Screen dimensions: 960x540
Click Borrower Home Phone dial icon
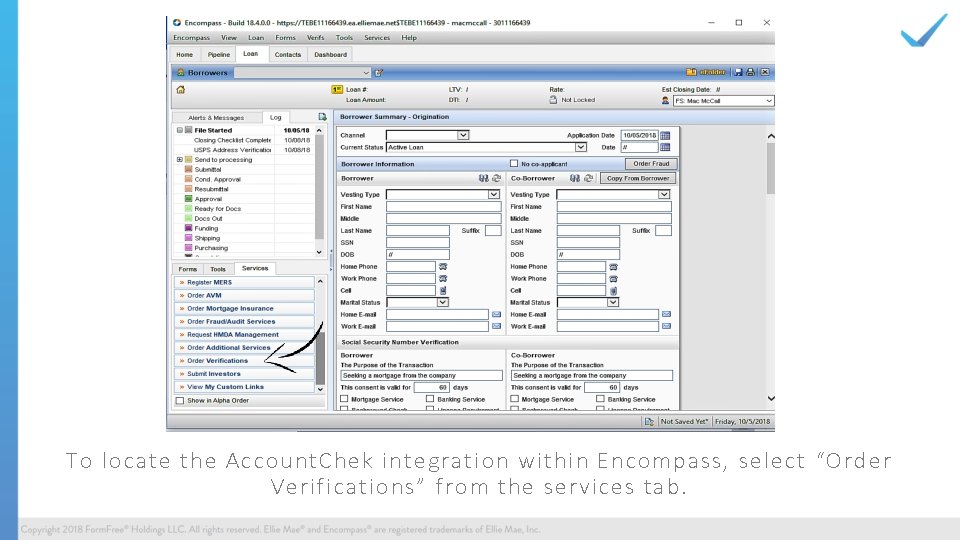pyautogui.click(x=443, y=267)
